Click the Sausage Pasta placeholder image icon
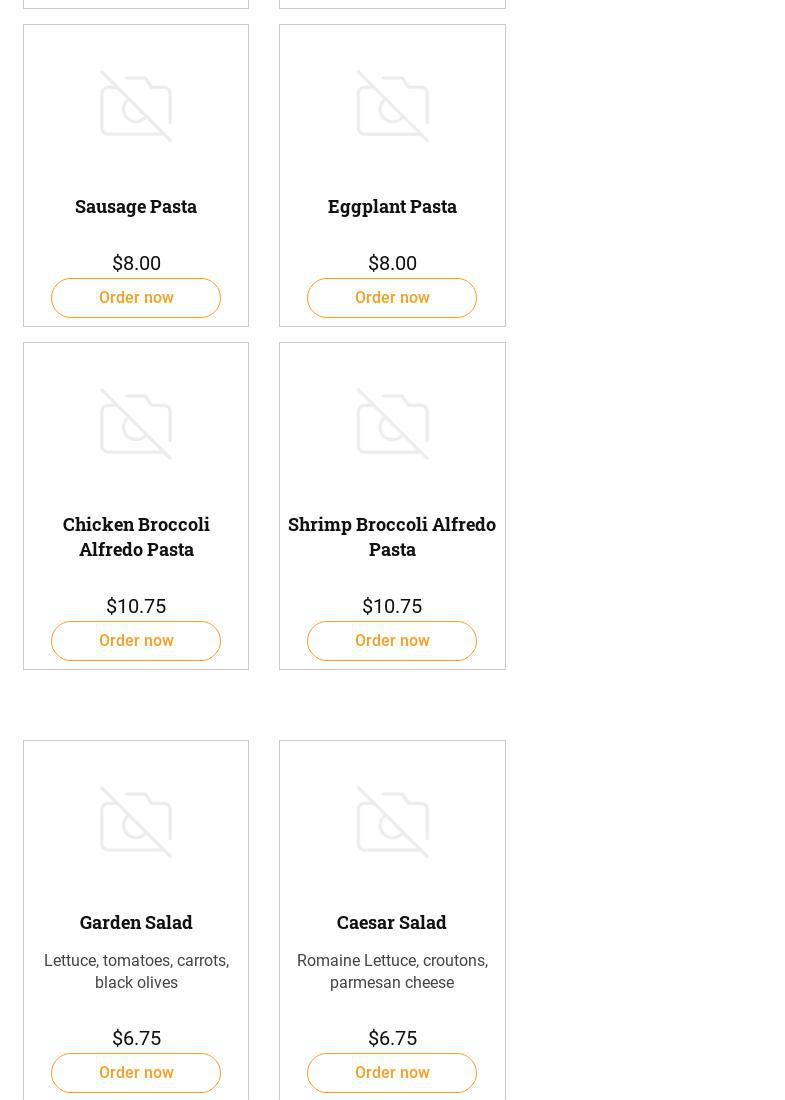The image size is (785, 1100). click(x=136, y=106)
